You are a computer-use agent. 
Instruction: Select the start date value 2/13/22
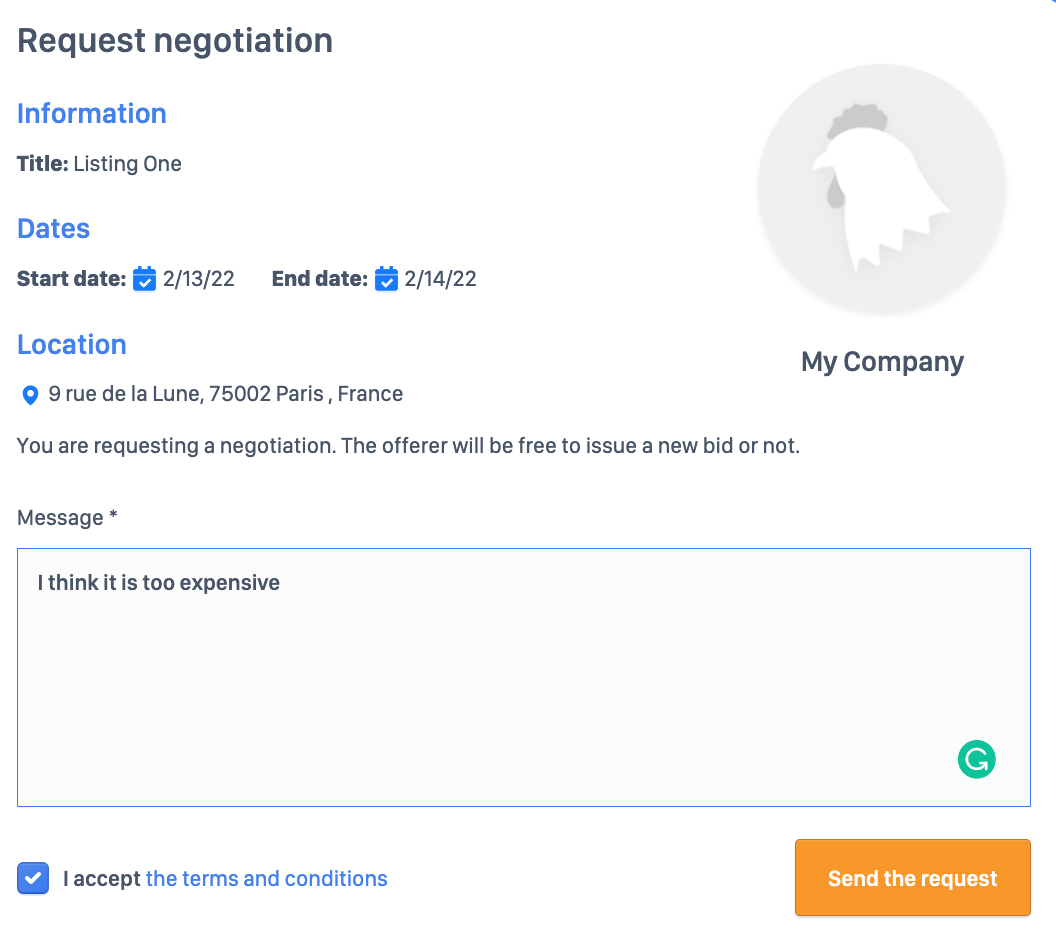[199, 279]
